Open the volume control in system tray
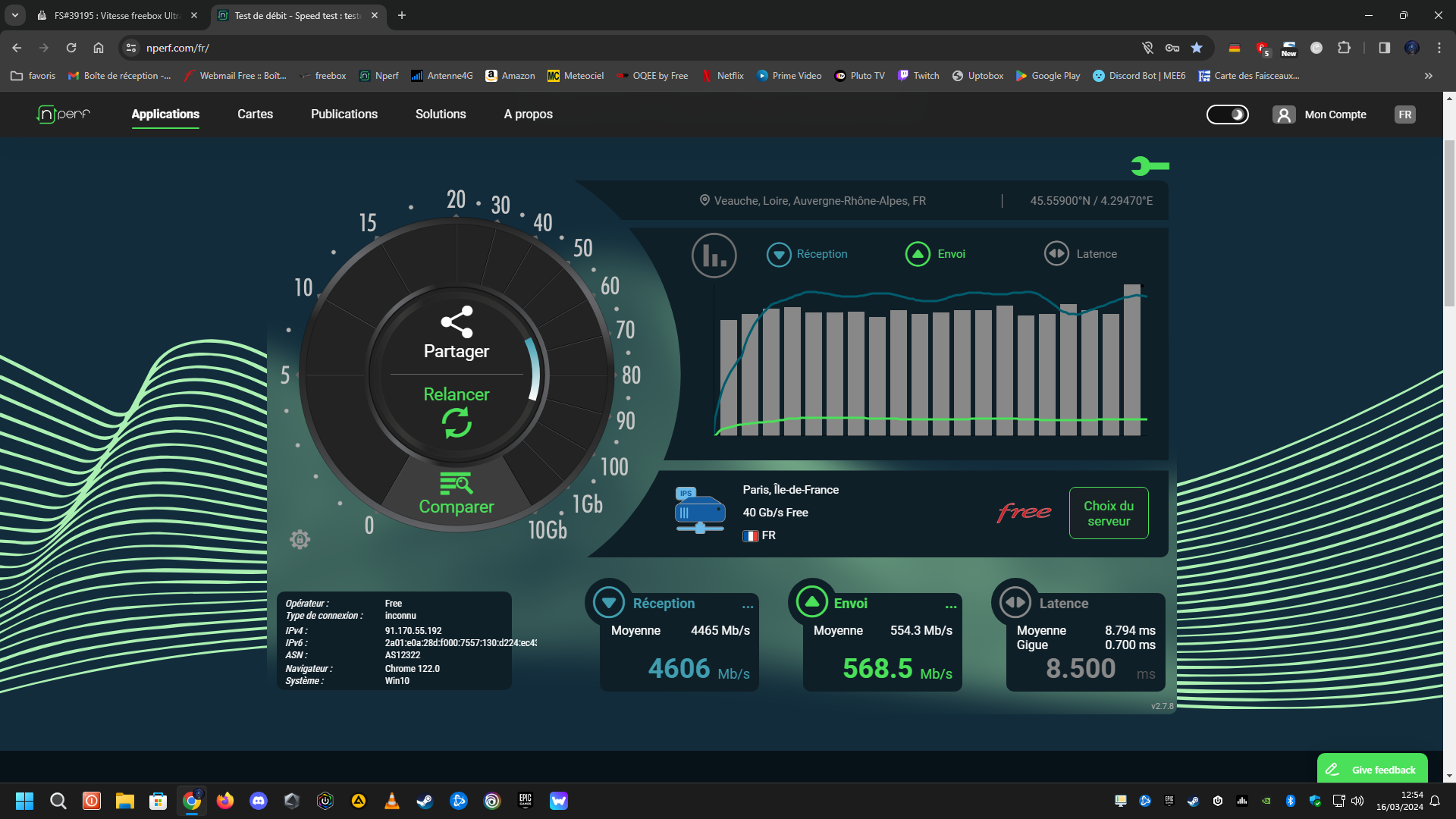 1357,801
